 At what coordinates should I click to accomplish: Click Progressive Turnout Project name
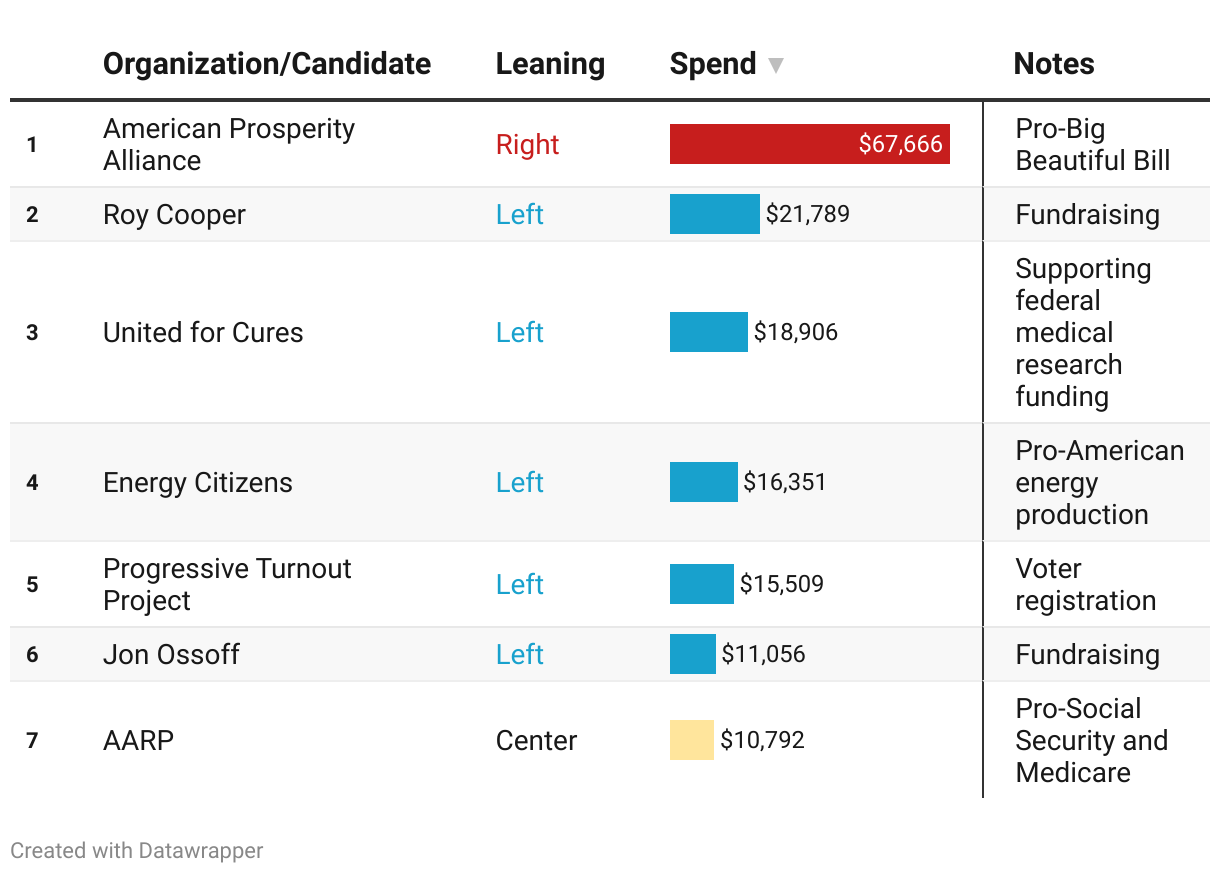[227, 584]
